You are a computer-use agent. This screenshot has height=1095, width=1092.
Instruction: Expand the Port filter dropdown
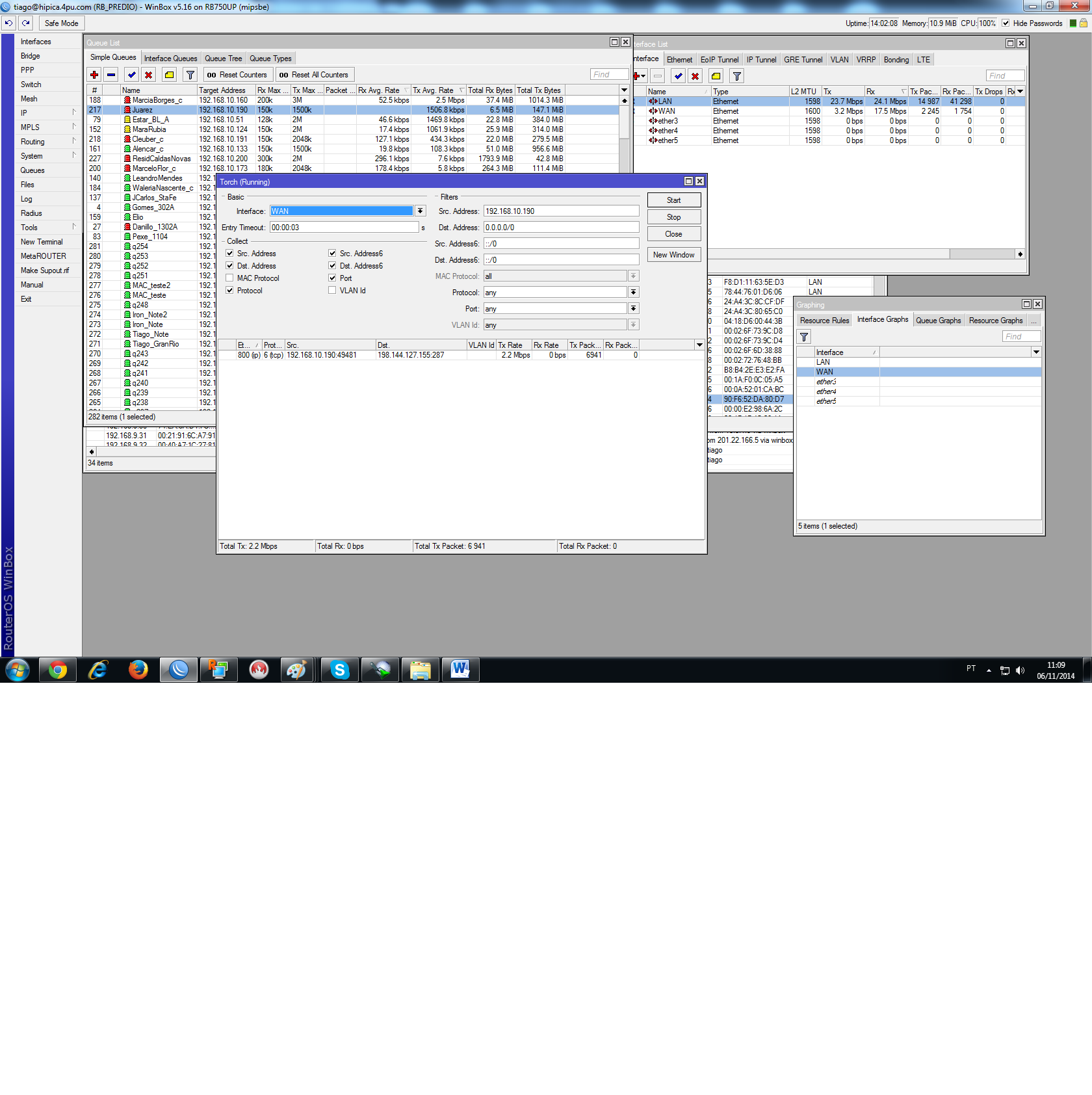pyautogui.click(x=634, y=309)
